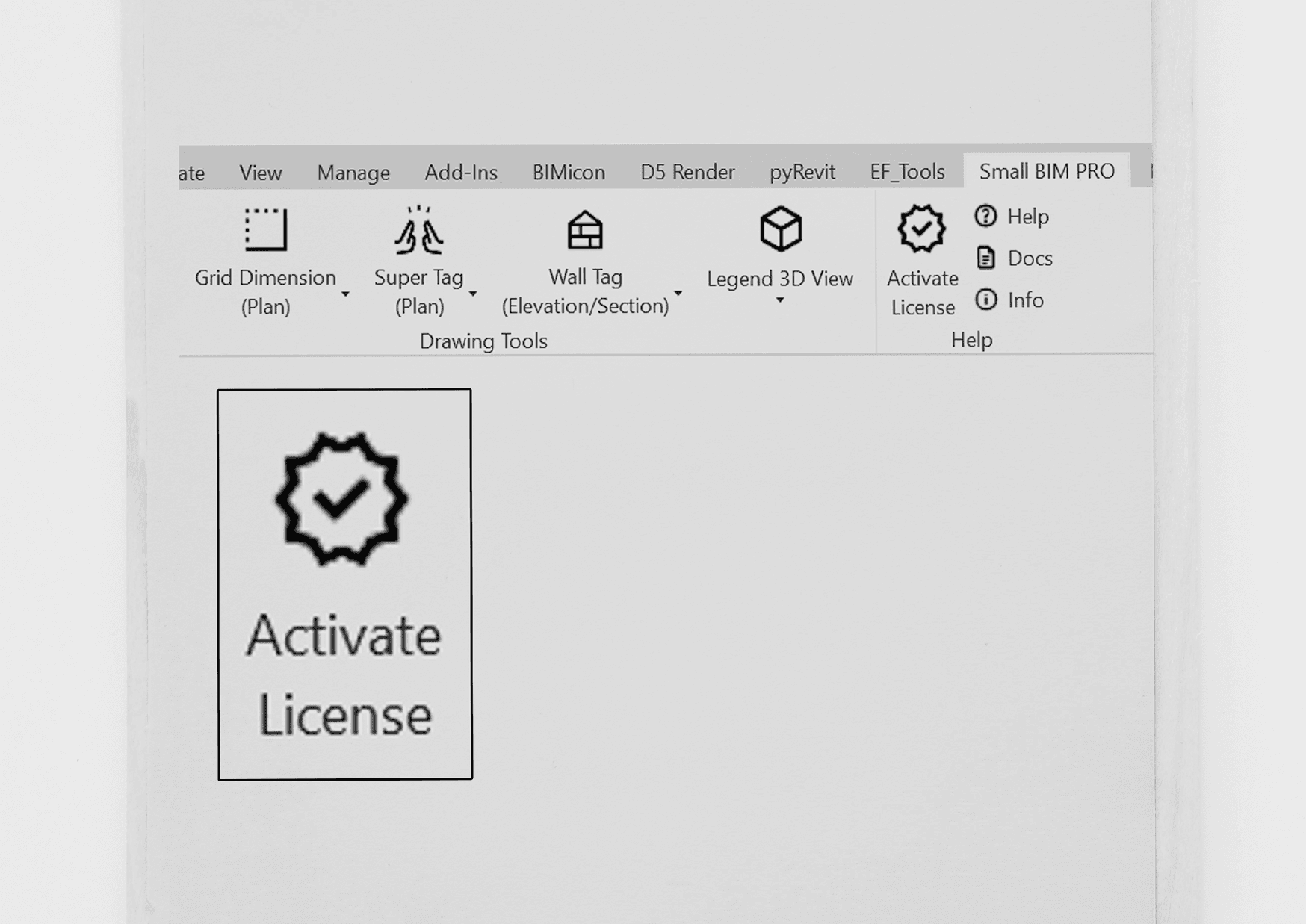Click the enlarged Activate License preview box
This screenshot has width=1306, height=924.
coord(344,584)
